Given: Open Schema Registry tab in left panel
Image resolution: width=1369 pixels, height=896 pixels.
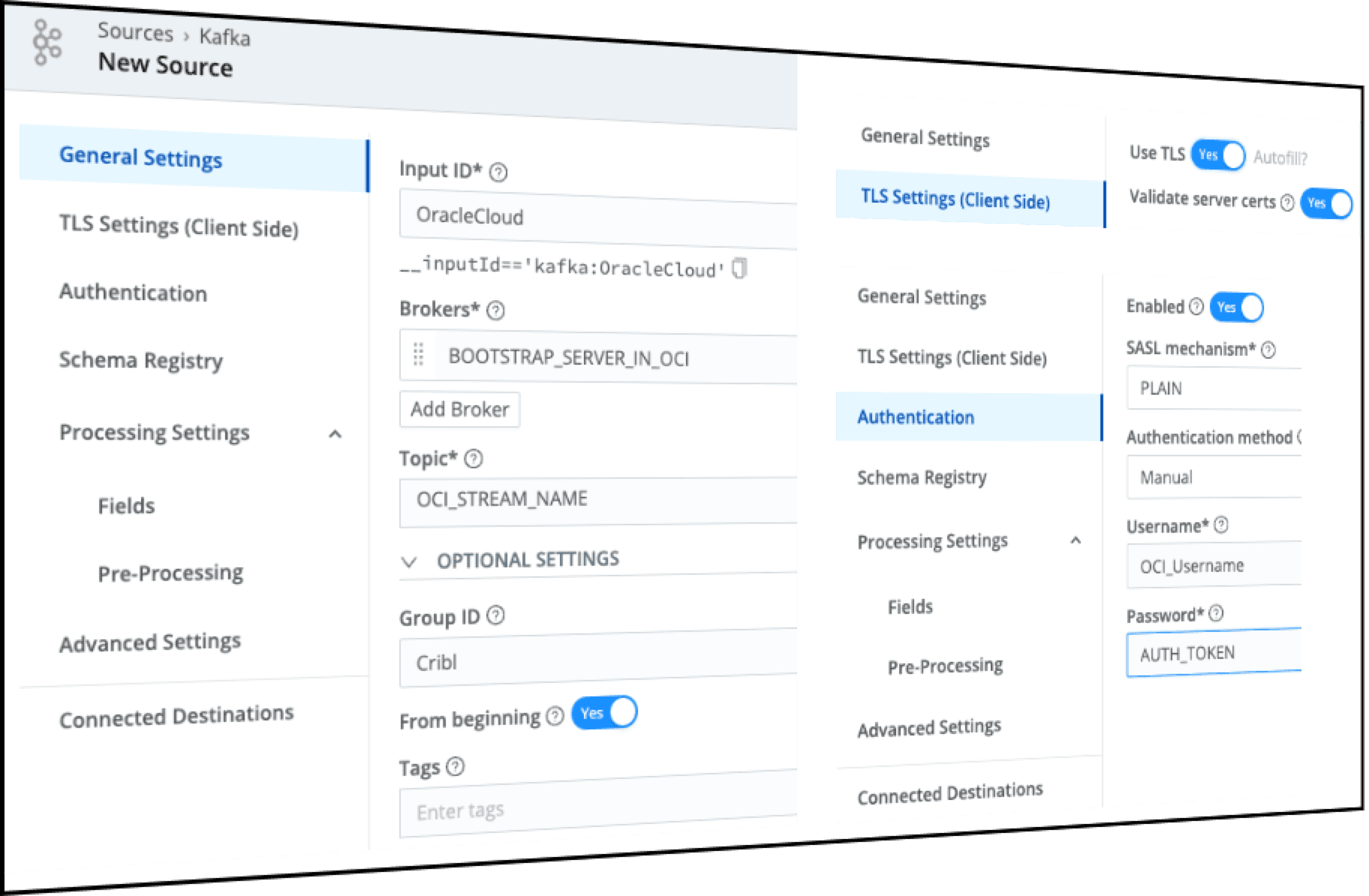Looking at the screenshot, I should [141, 360].
